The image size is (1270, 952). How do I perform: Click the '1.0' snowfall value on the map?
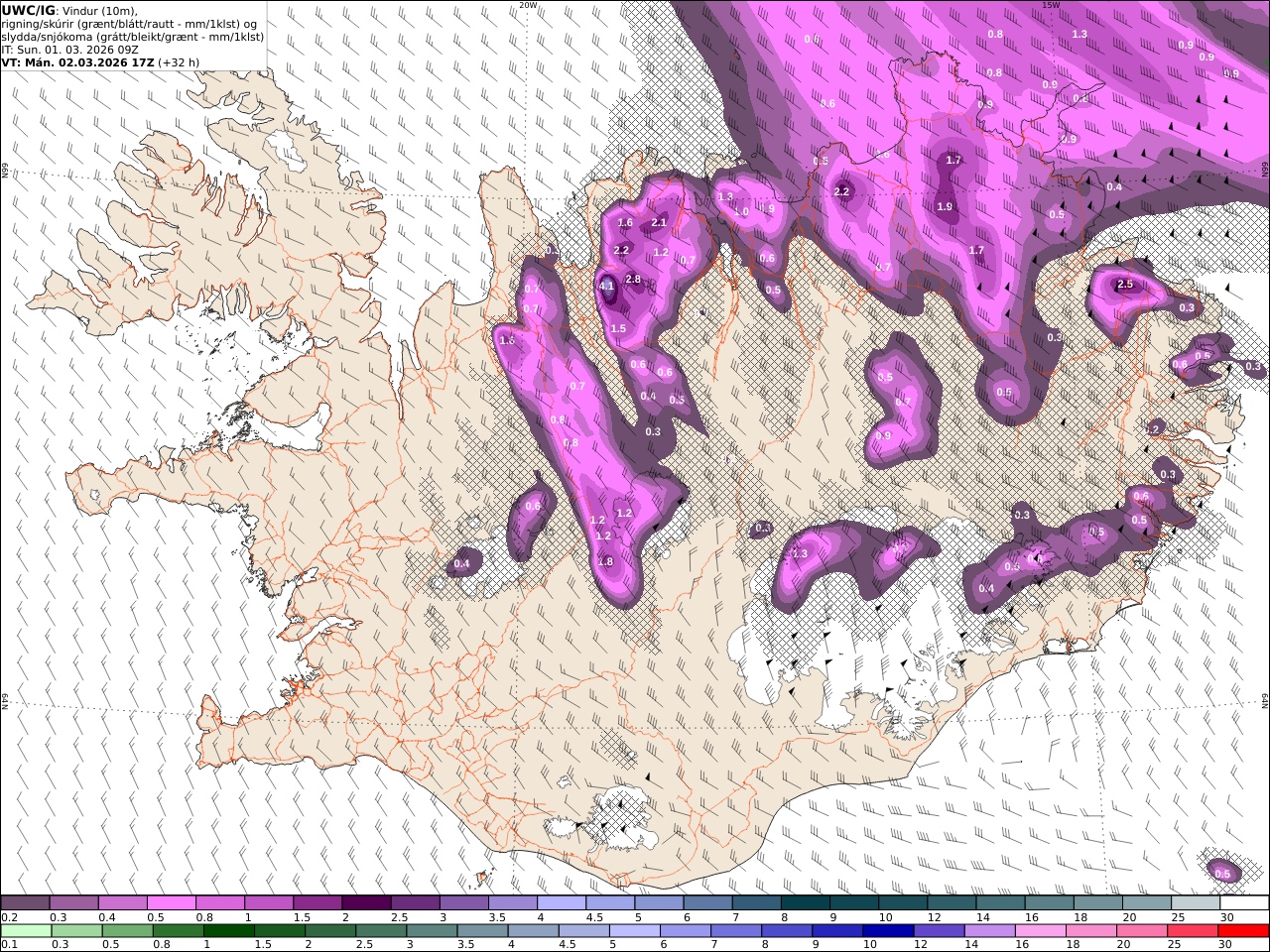pyautogui.click(x=741, y=211)
